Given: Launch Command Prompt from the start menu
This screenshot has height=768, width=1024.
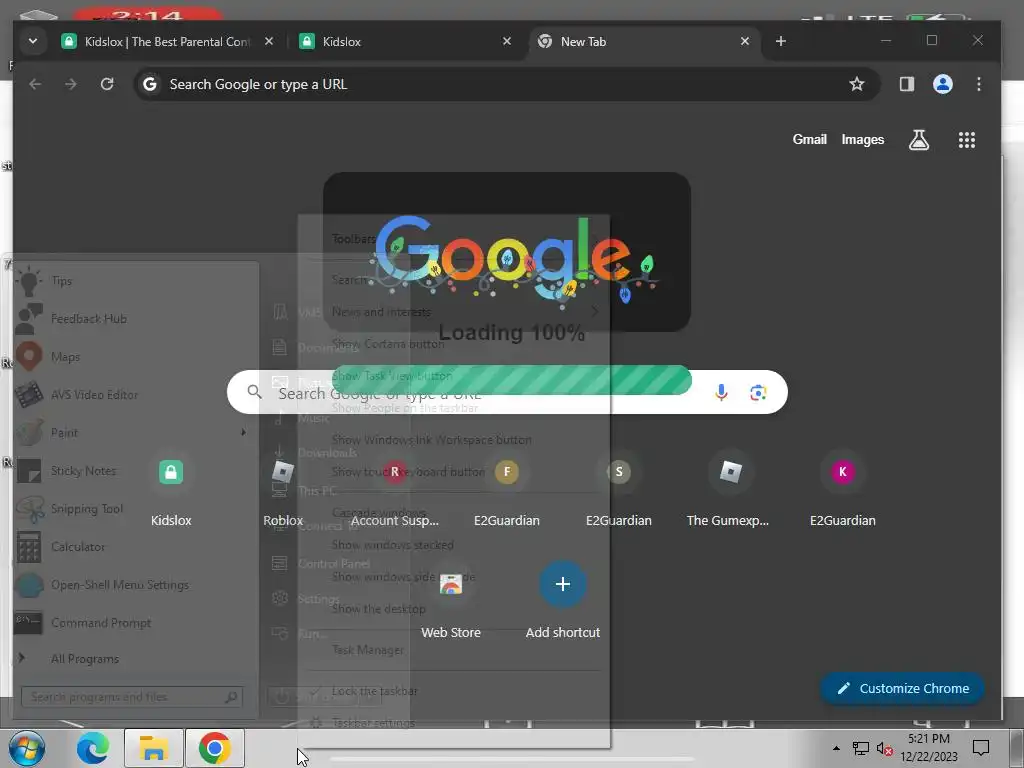Looking at the screenshot, I should [135, 623].
